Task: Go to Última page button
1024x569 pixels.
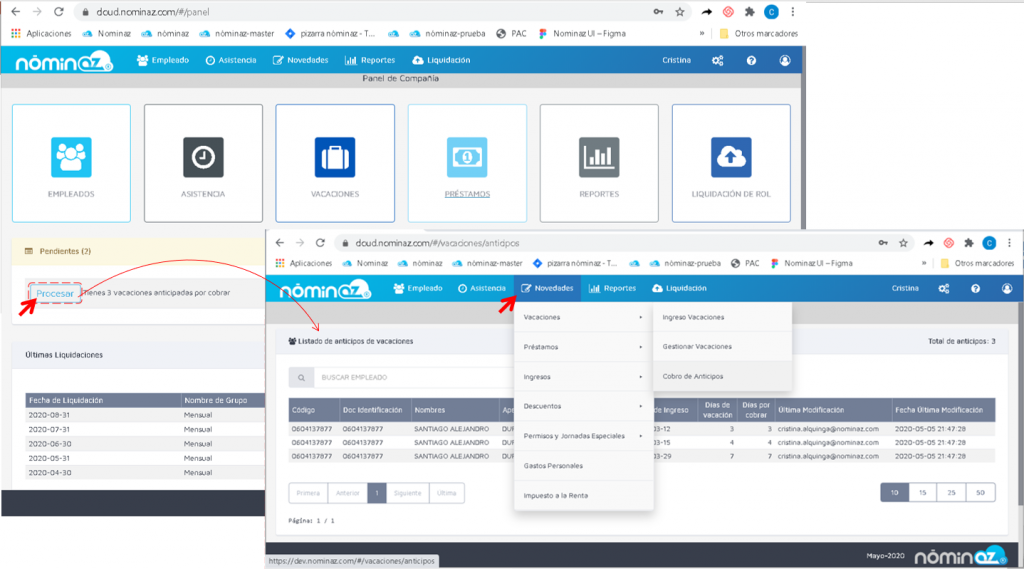Action: click(x=447, y=493)
